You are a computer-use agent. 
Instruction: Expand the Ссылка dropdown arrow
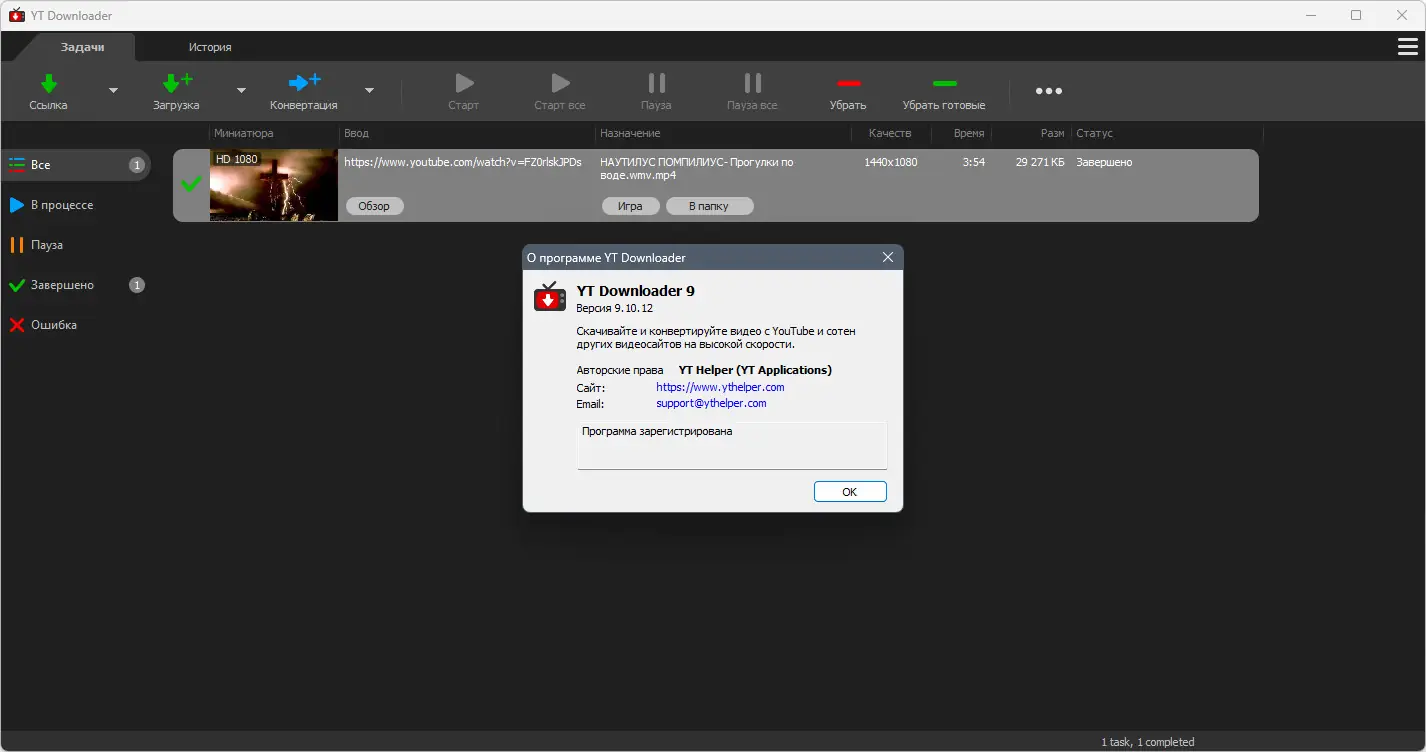(x=113, y=91)
